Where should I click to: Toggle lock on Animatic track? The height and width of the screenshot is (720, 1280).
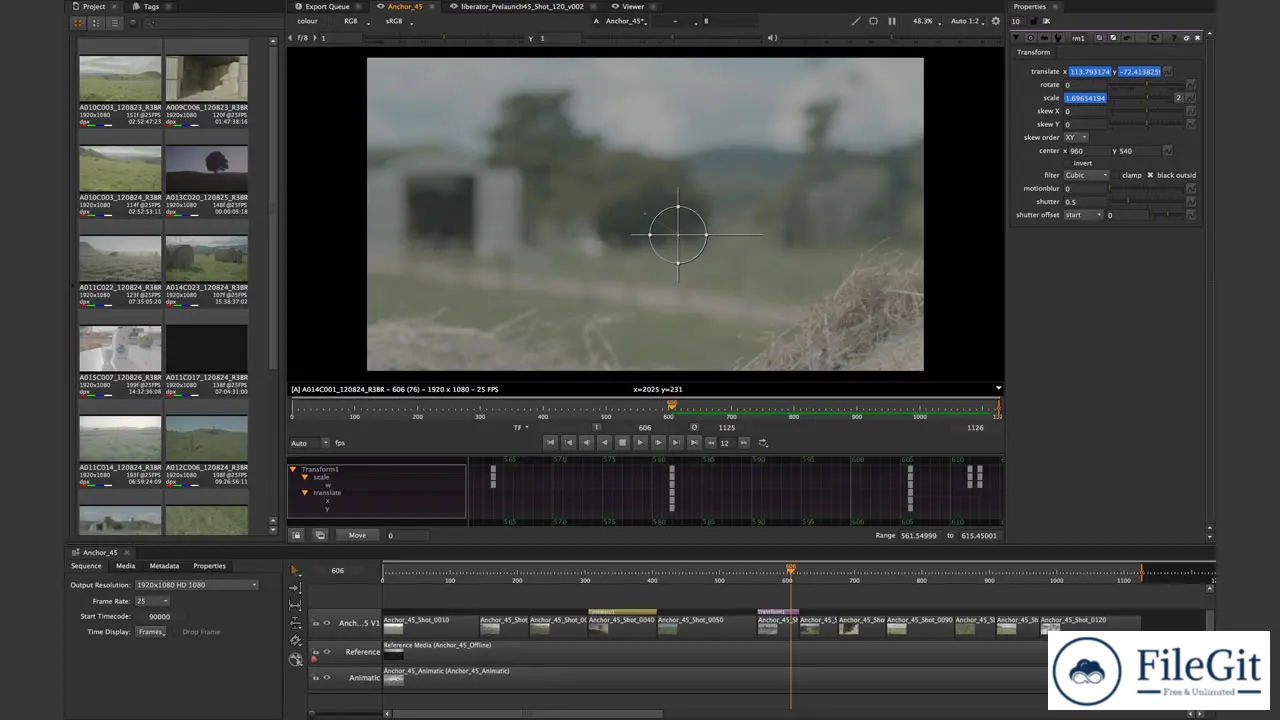tap(315, 678)
